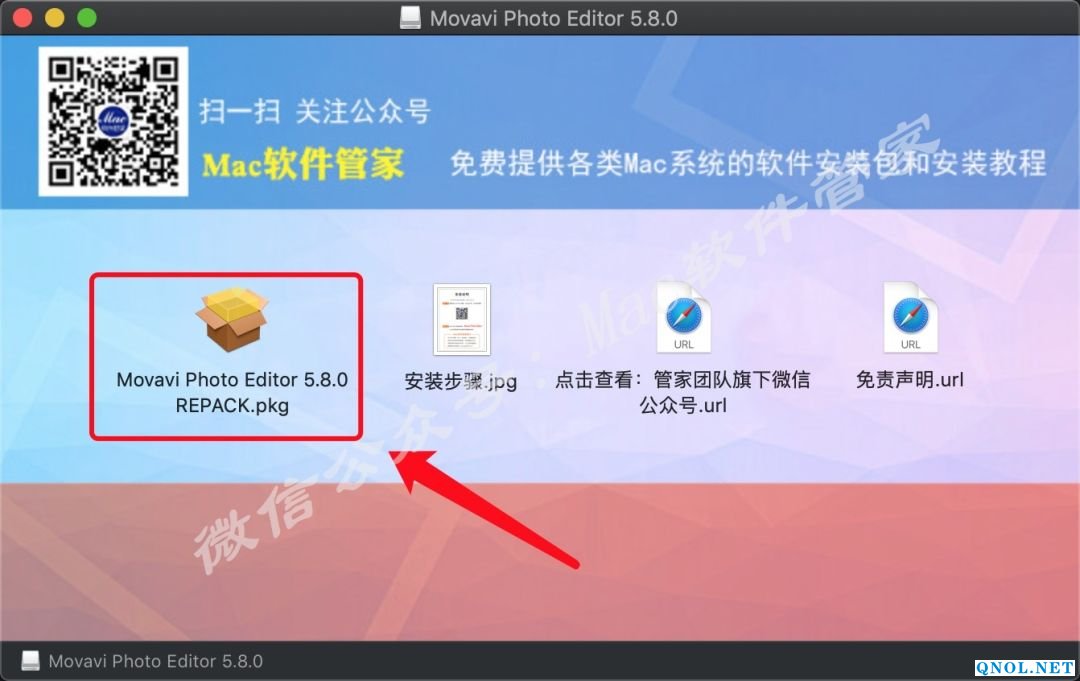Image resolution: width=1080 pixels, height=681 pixels.
Task: Click the 安装步骤.jpg file name
Action: (461, 381)
